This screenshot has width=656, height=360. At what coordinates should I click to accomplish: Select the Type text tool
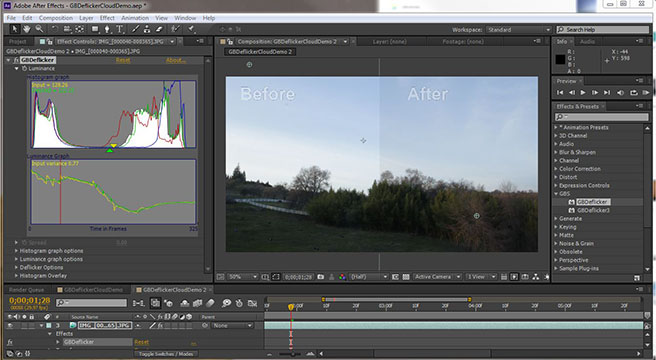point(120,29)
